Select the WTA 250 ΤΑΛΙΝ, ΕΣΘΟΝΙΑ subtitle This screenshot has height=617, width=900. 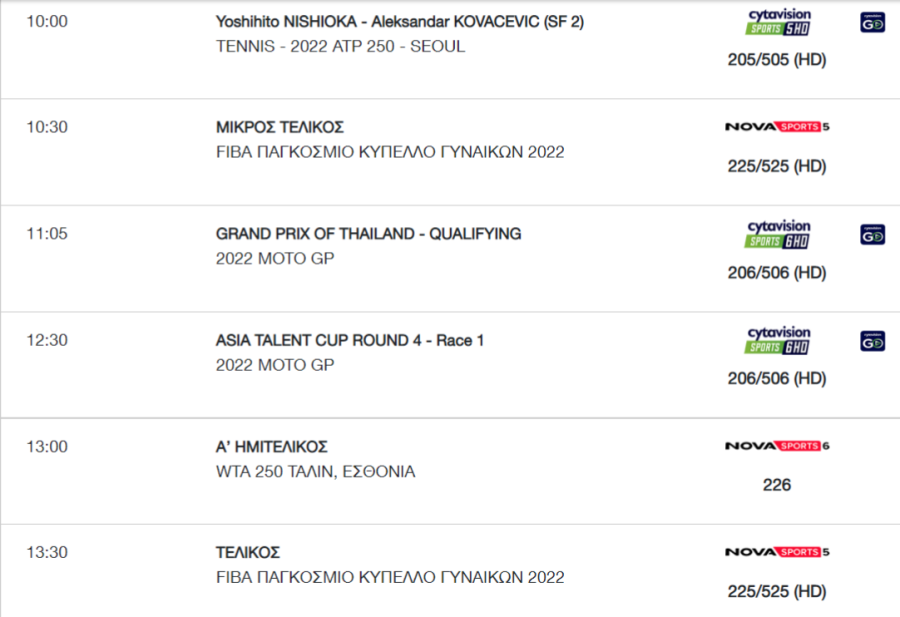(x=315, y=472)
